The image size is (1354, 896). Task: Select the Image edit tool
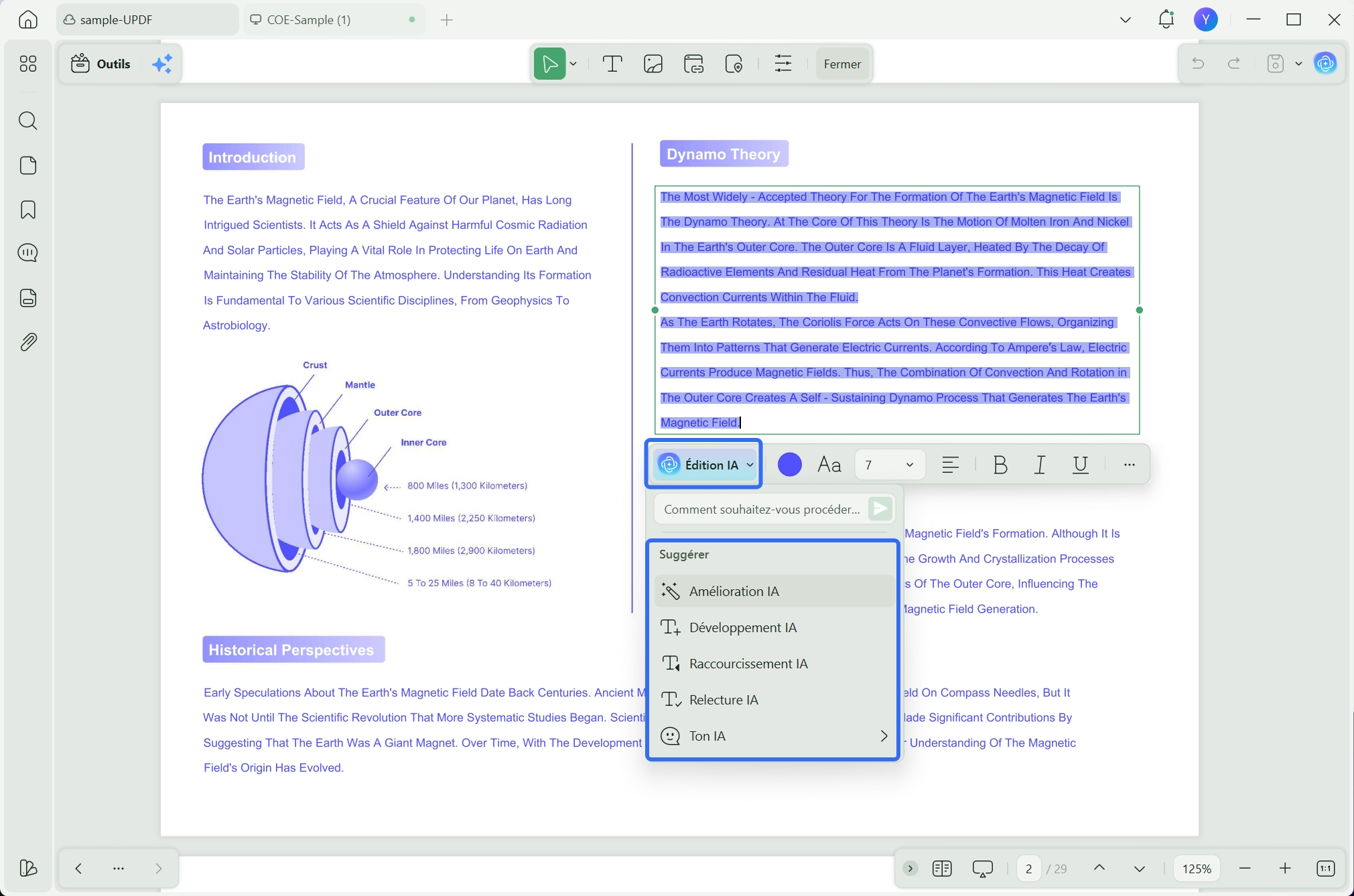point(653,64)
